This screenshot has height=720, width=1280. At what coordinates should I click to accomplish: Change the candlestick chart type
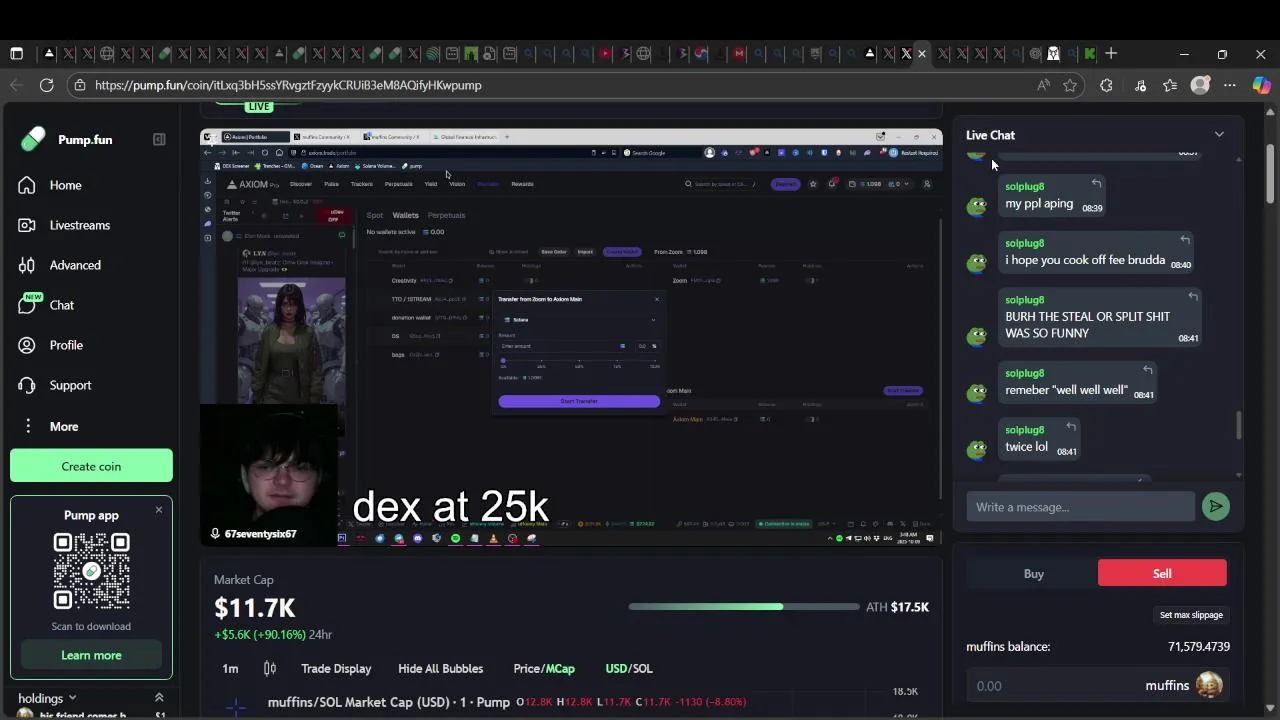(x=269, y=669)
